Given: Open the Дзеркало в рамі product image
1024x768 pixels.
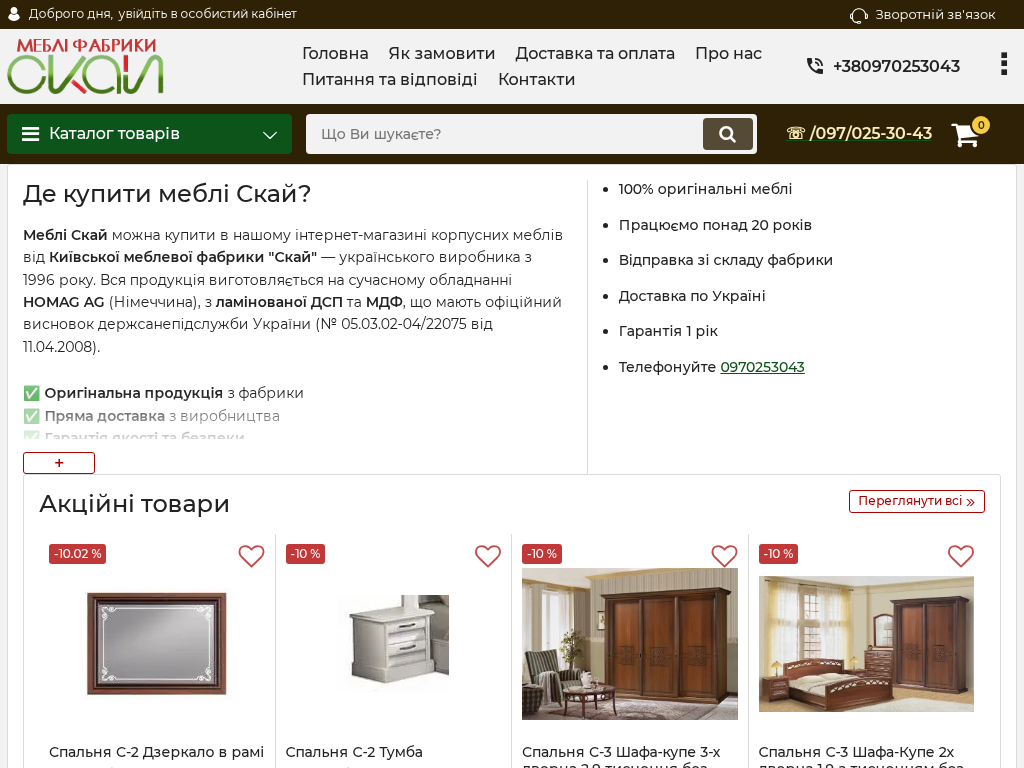Looking at the screenshot, I should (x=157, y=644).
